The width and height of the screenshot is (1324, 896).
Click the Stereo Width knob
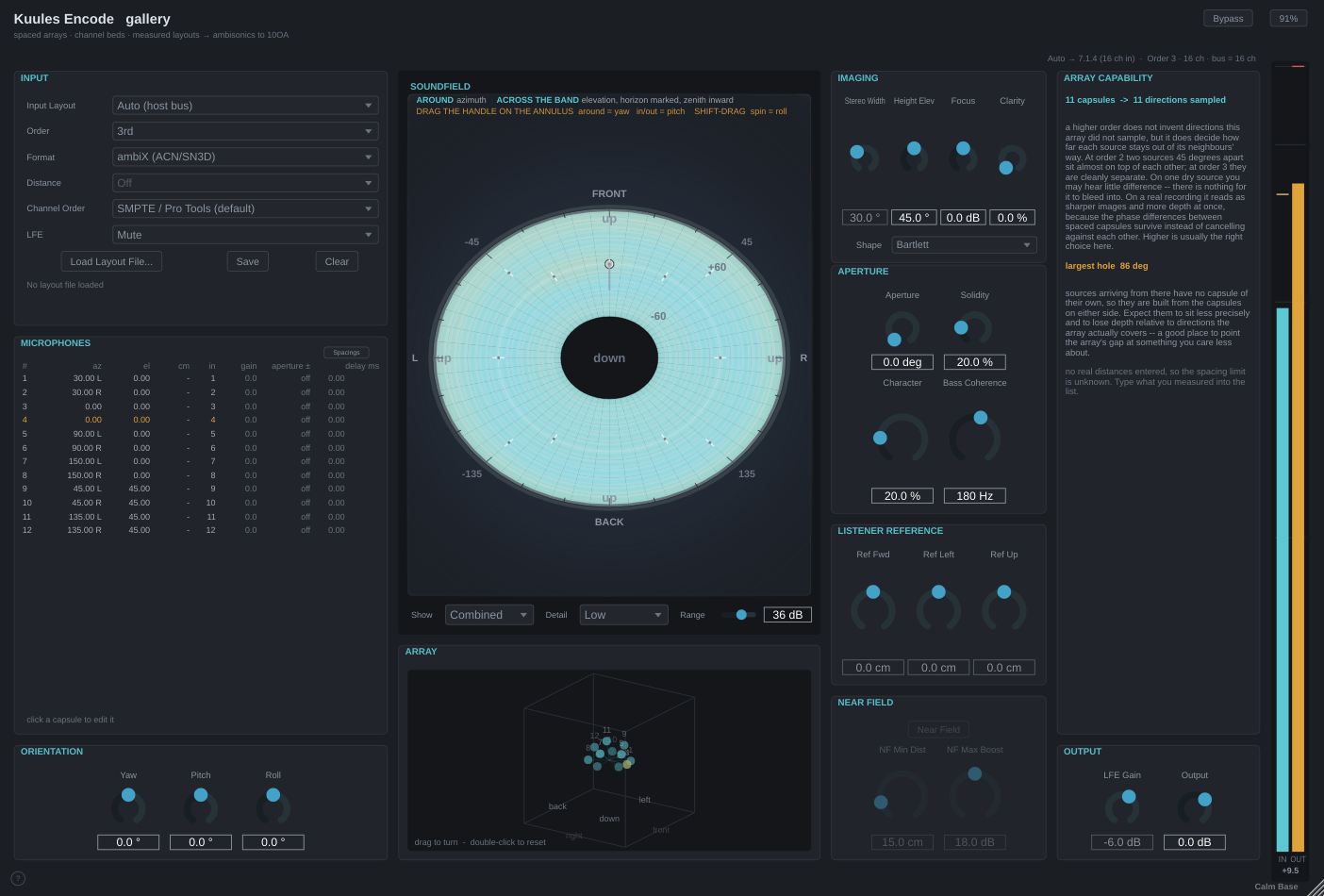click(x=865, y=158)
